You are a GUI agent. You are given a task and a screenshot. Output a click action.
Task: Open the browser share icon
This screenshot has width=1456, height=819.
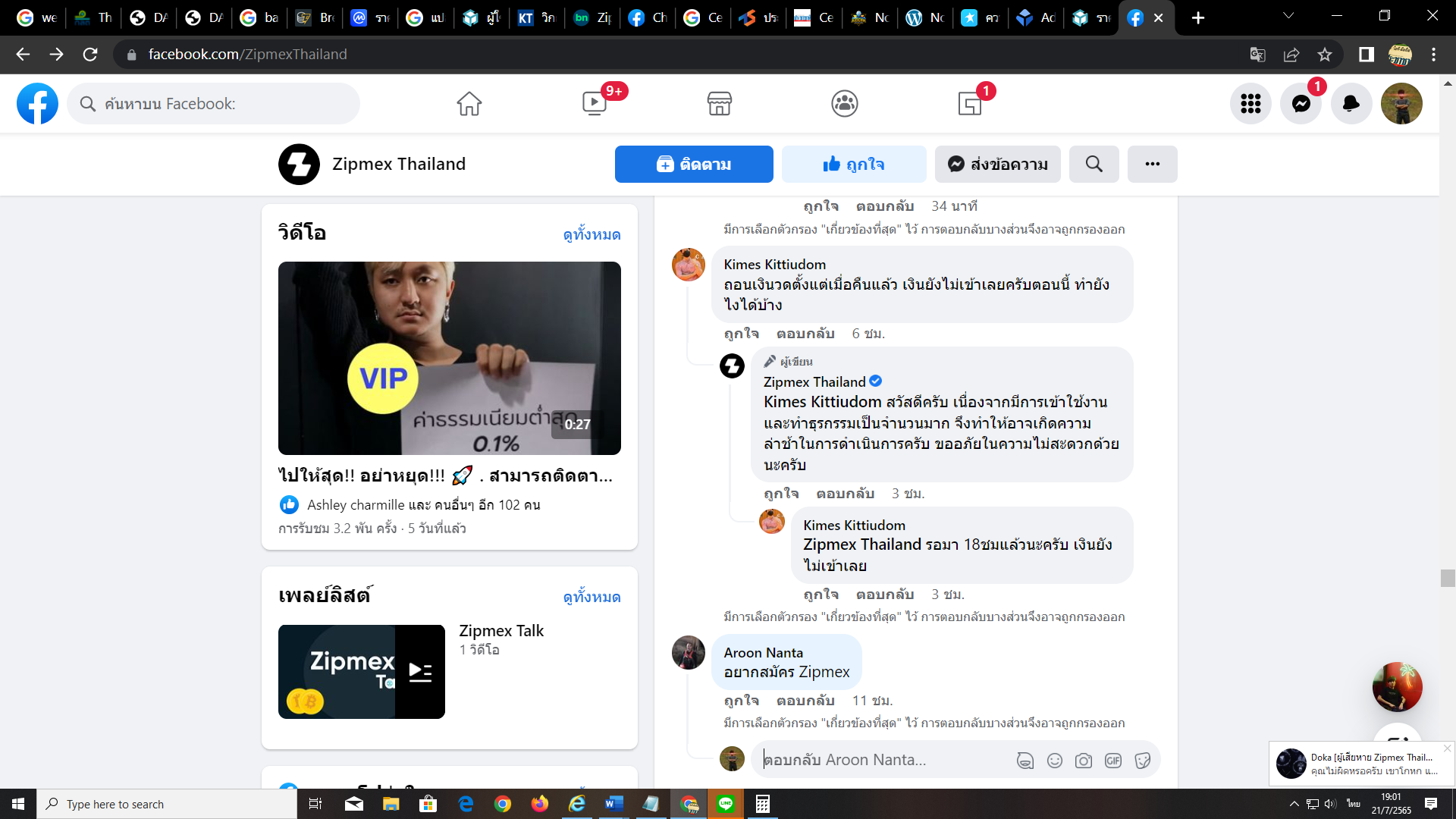tap(1291, 55)
